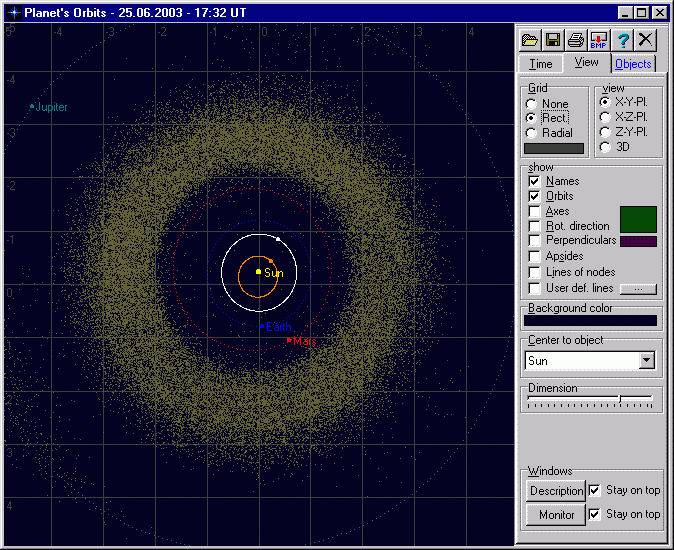Enable the Rot. direction checkbox
Viewport: 674px width, 550px height.
click(x=534, y=226)
